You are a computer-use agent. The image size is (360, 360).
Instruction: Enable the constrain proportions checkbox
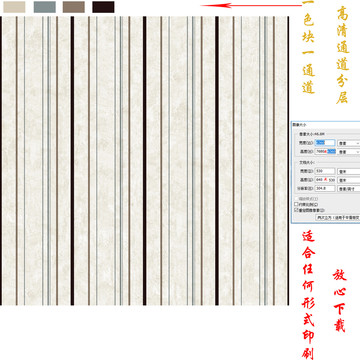(296, 204)
